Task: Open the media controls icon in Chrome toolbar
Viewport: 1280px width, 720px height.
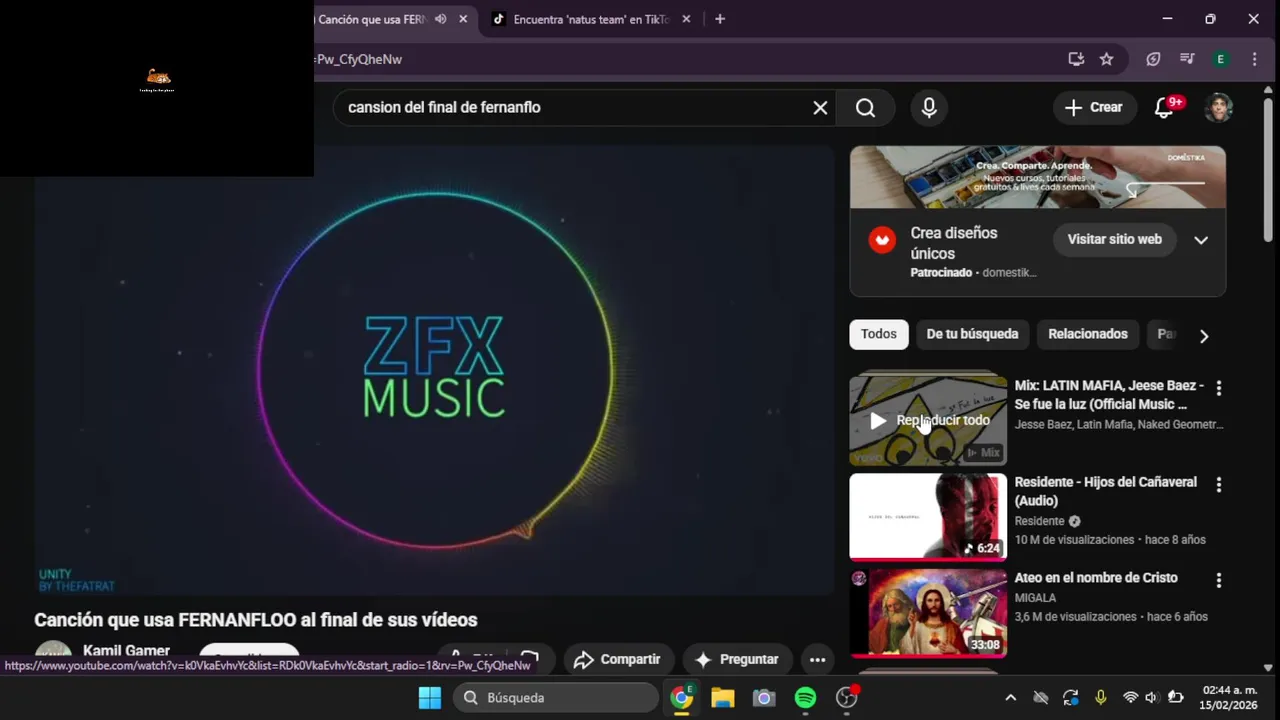Action: coord(1187,59)
